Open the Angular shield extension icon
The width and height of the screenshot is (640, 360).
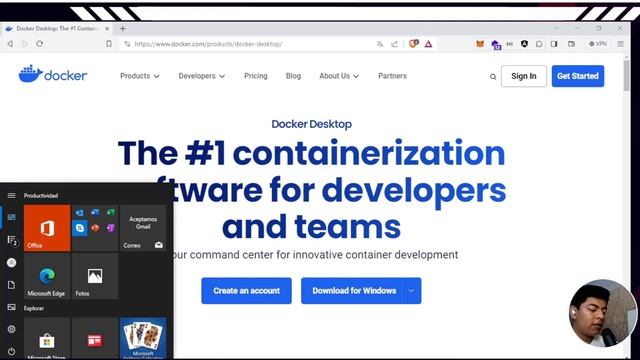click(x=524, y=44)
